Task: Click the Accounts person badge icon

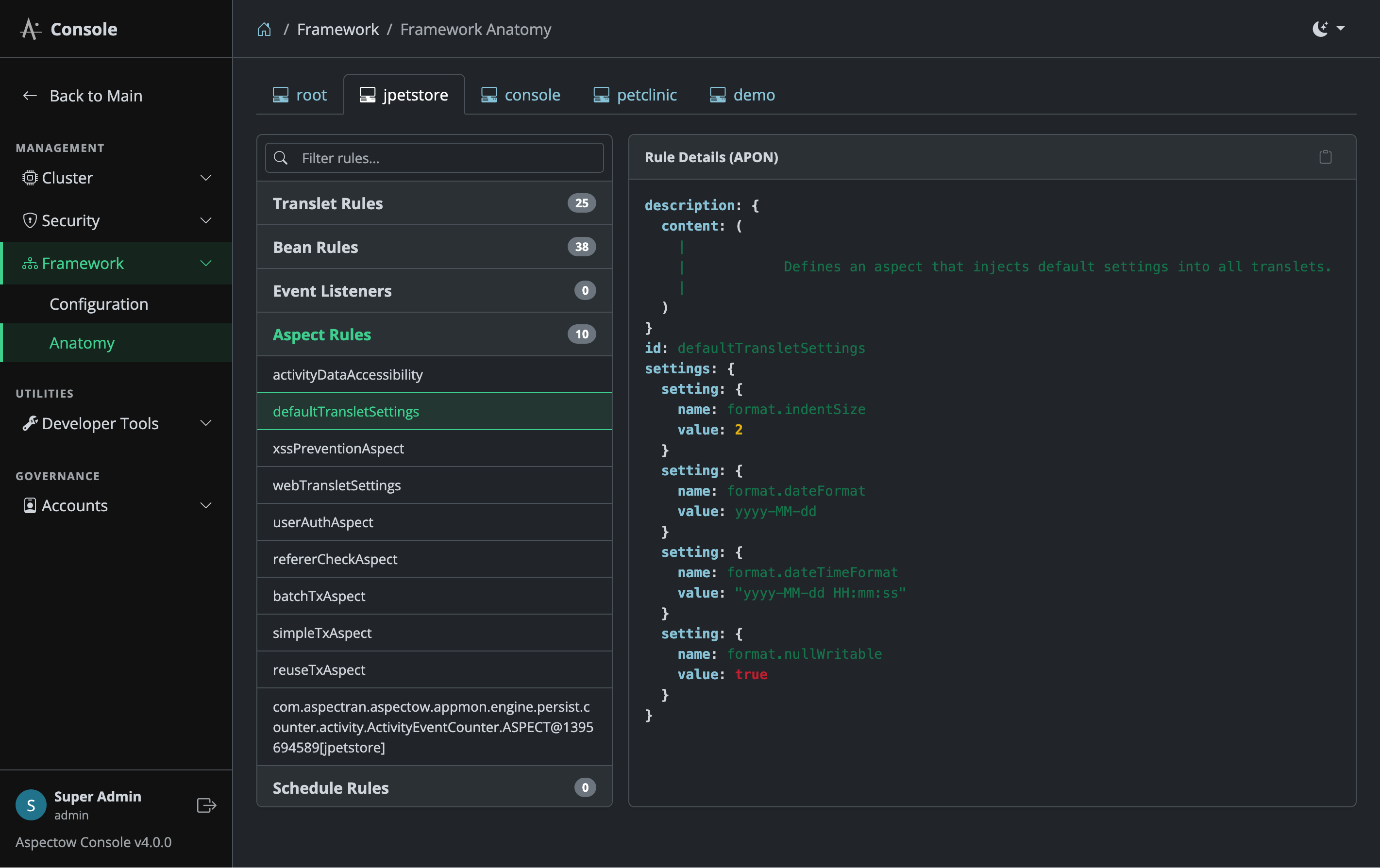Action: tap(30, 505)
